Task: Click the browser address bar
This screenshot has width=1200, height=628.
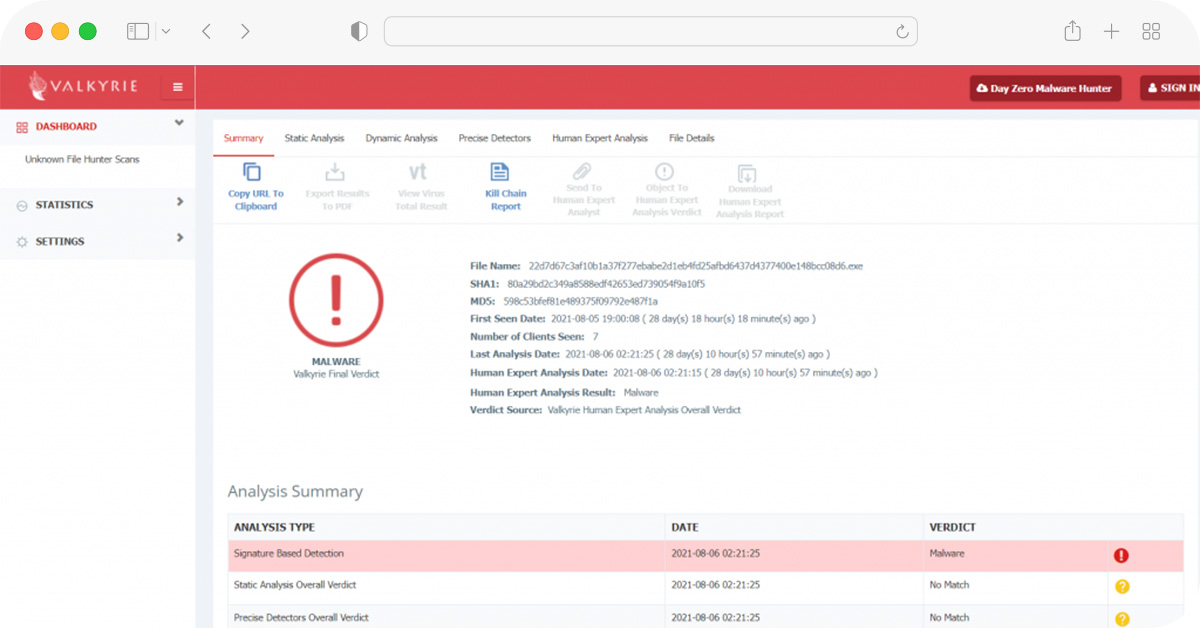Action: [x=650, y=31]
